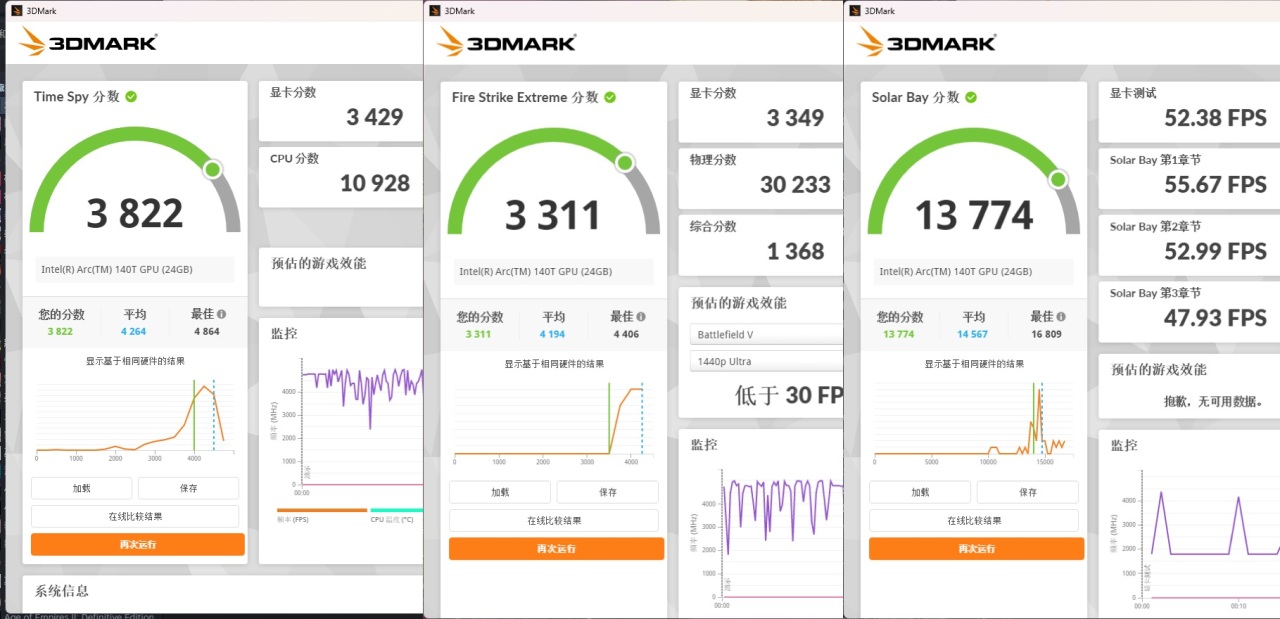
Task: Click the 3DMARK logo in Solar Bay window
Action: pyautogui.click(x=927, y=41)
